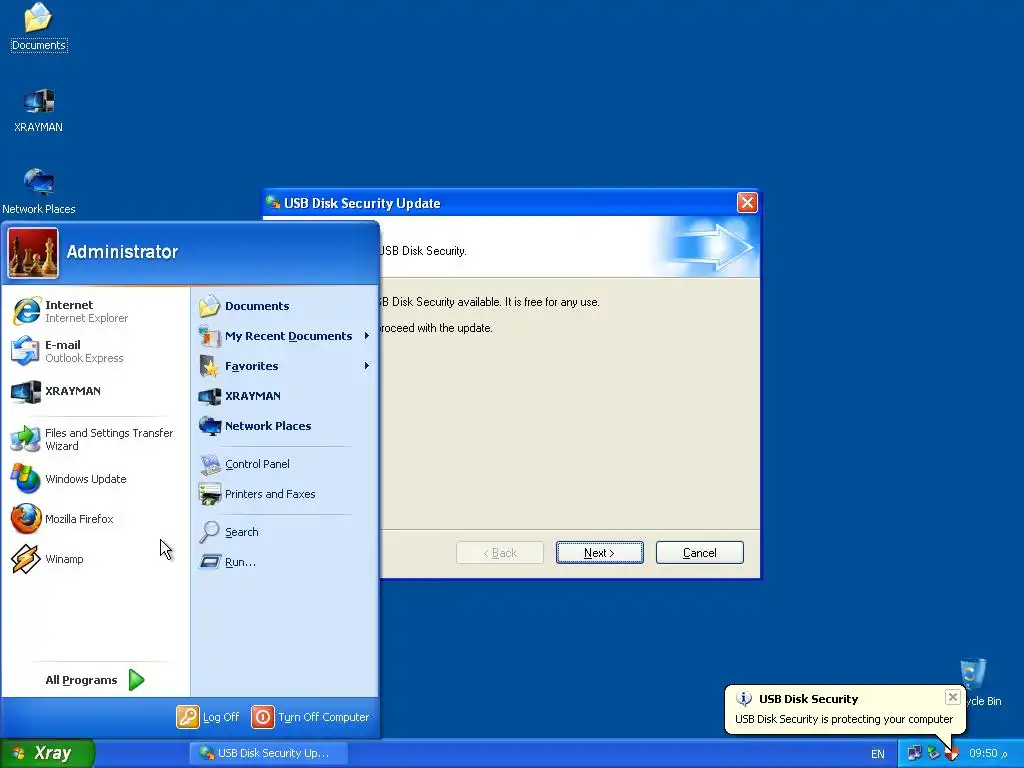Click Turn Off Computer button

tap(311, 717)
